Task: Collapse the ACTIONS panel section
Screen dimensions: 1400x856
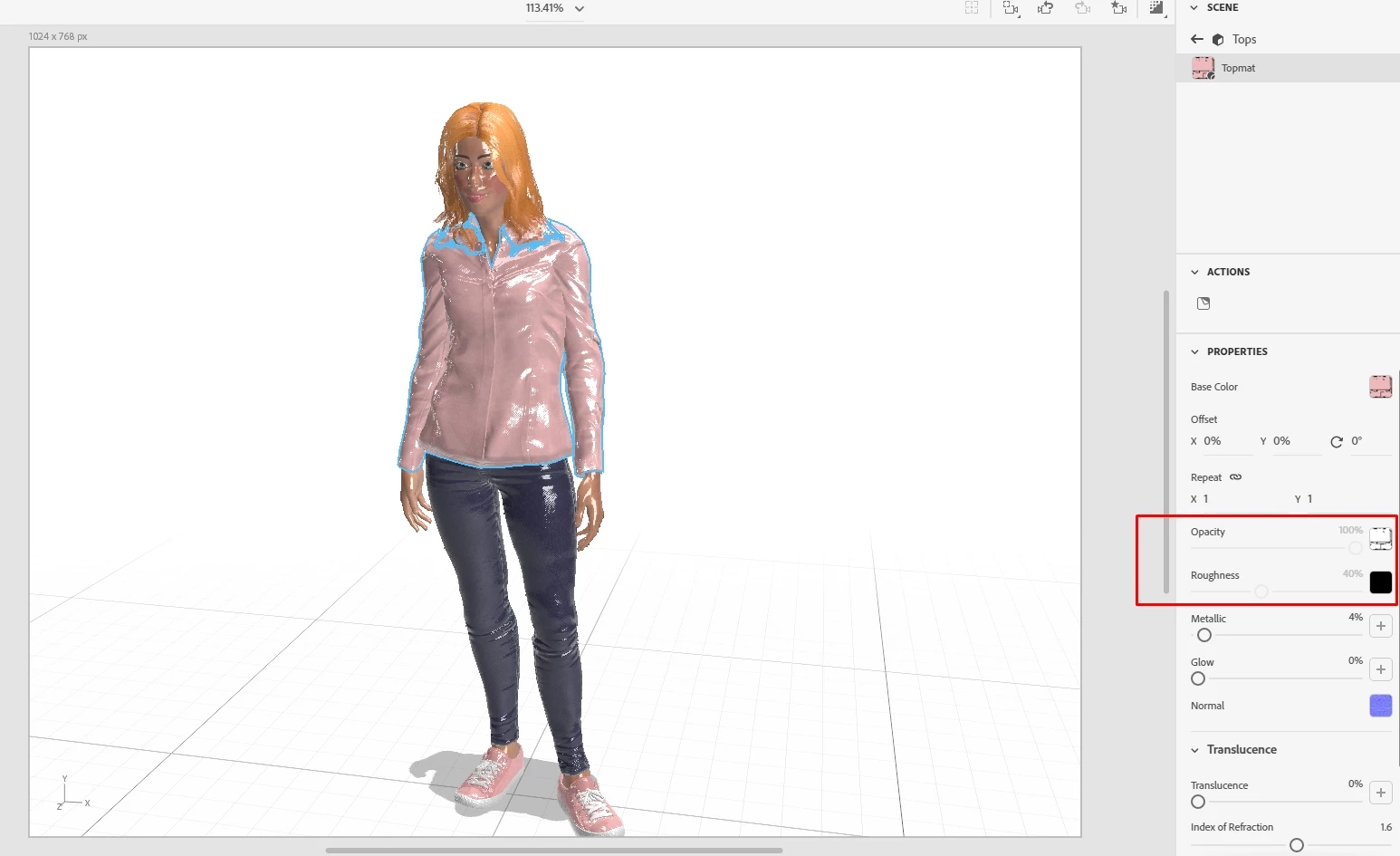Action: click(x=1194, y=272)
